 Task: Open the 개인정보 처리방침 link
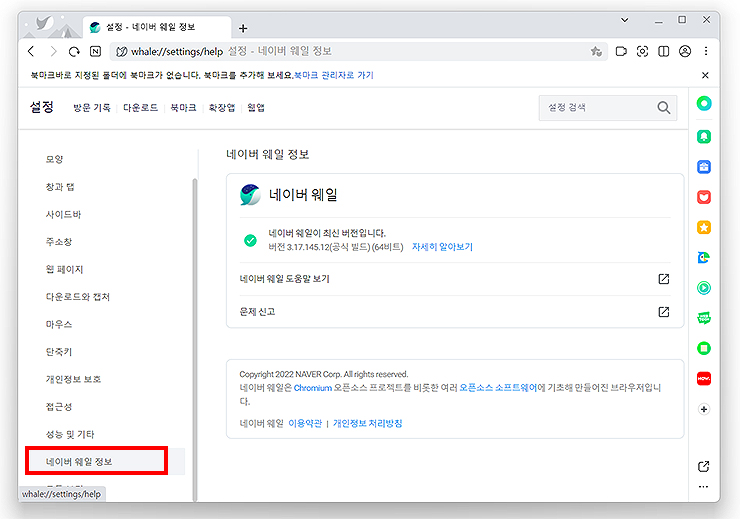click(x=368, y=423)
